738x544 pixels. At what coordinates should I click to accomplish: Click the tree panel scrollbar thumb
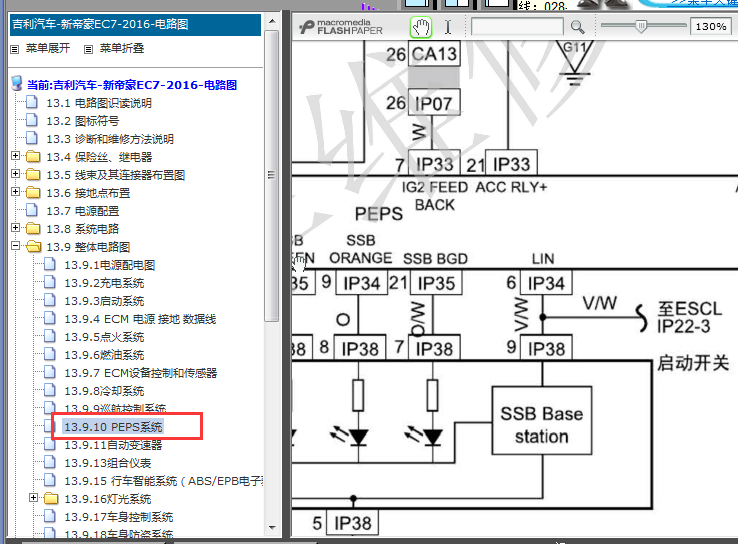[272, 175]
